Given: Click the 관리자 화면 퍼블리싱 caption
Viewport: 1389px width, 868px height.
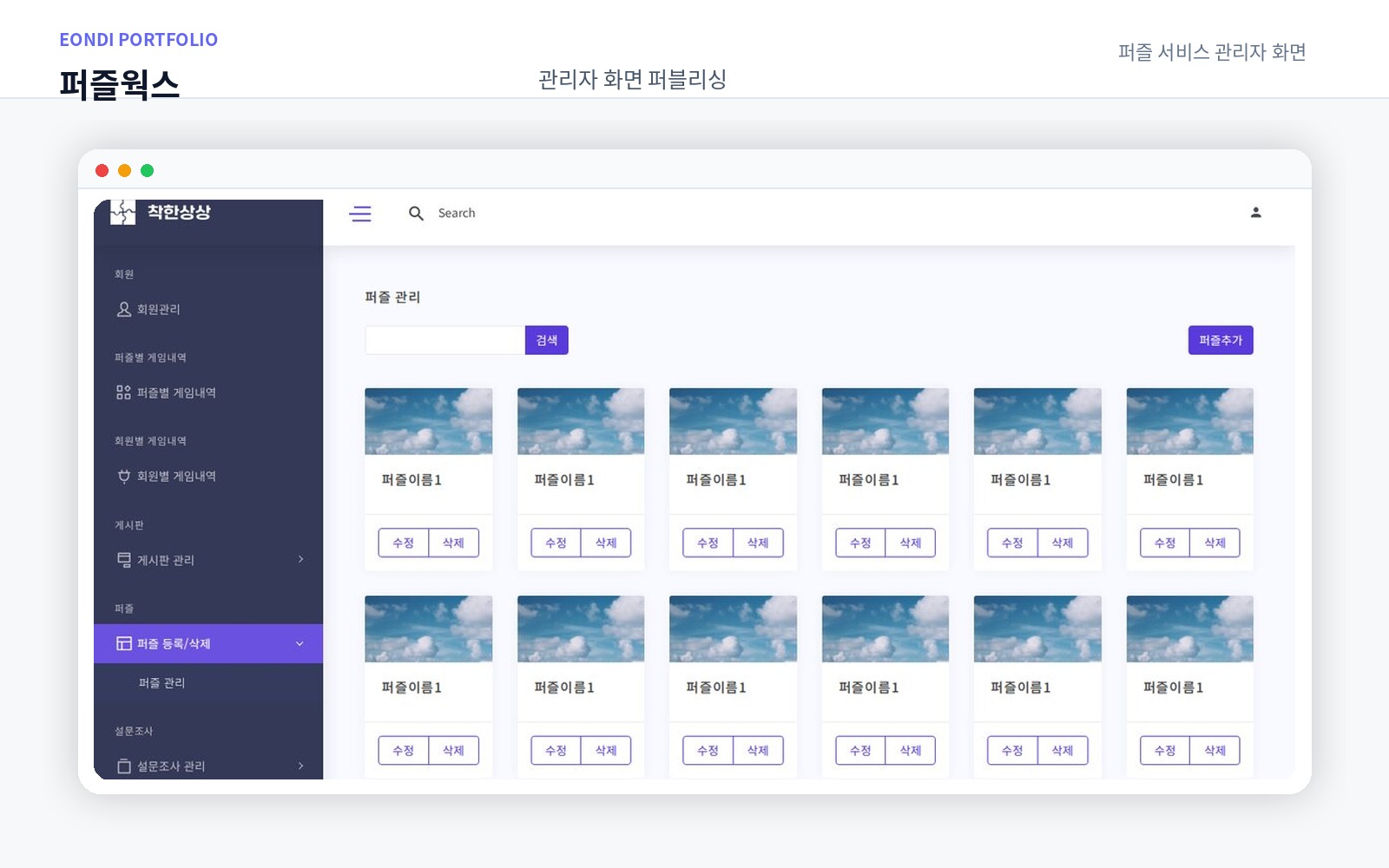Looking at the screenshot, I should [633, 80].
